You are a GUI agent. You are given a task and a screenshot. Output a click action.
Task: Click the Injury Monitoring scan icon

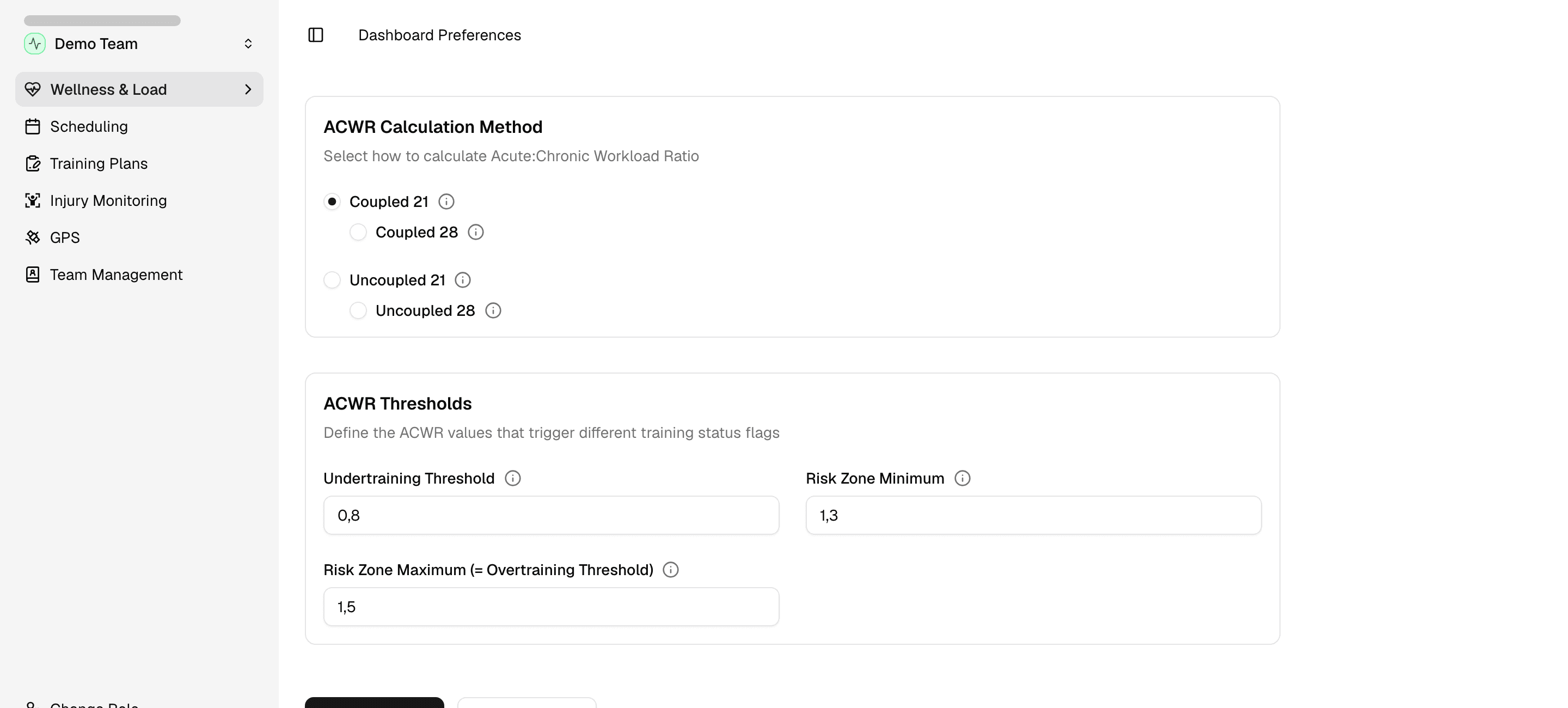click(33, 201)
